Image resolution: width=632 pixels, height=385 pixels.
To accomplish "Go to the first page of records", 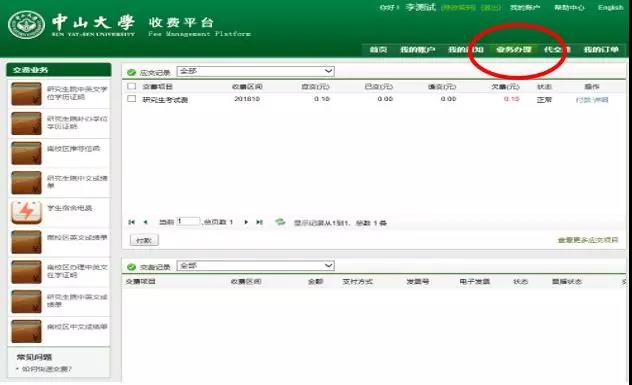I will pyautogui.click(x=131, y=222).
